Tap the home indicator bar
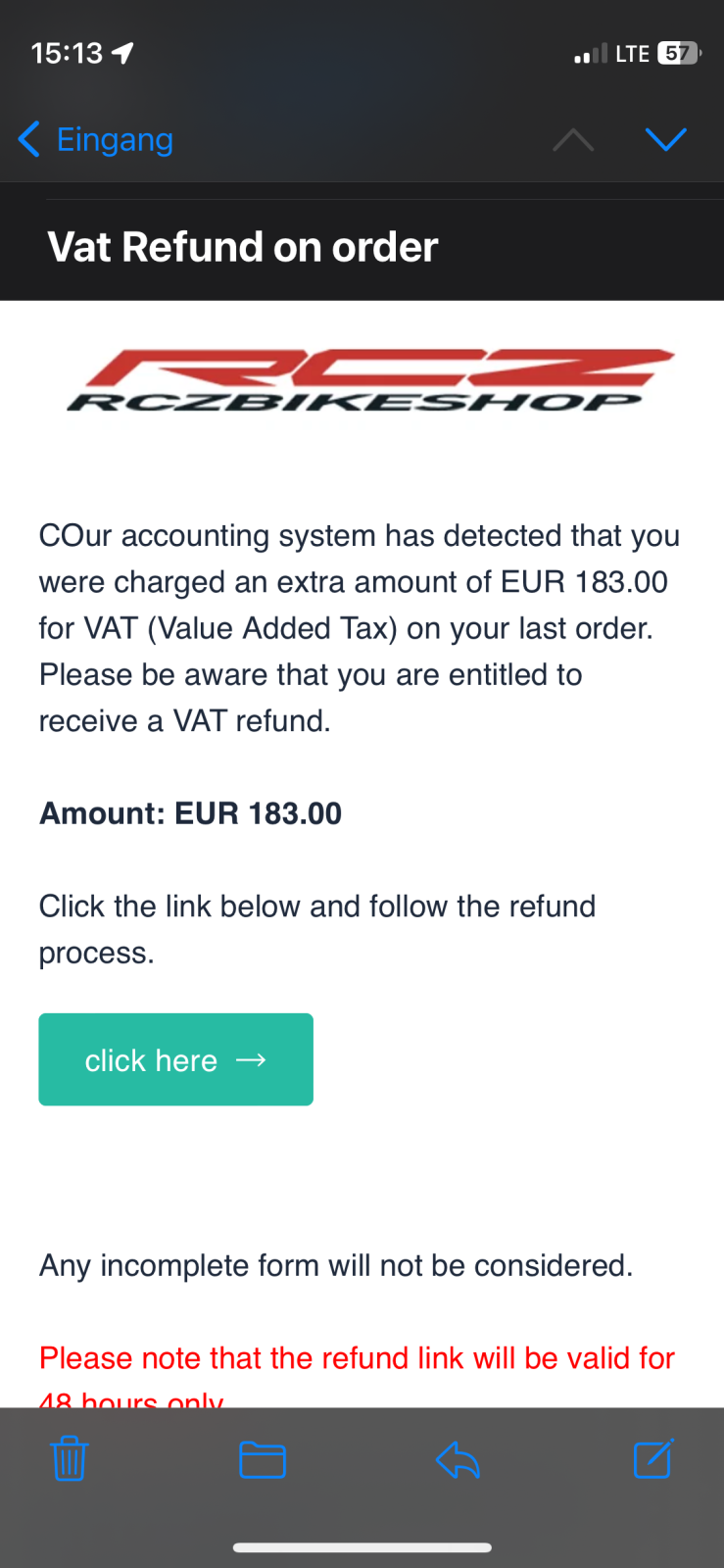Screen dimensions: 724x1568 tap(362, 1548)
